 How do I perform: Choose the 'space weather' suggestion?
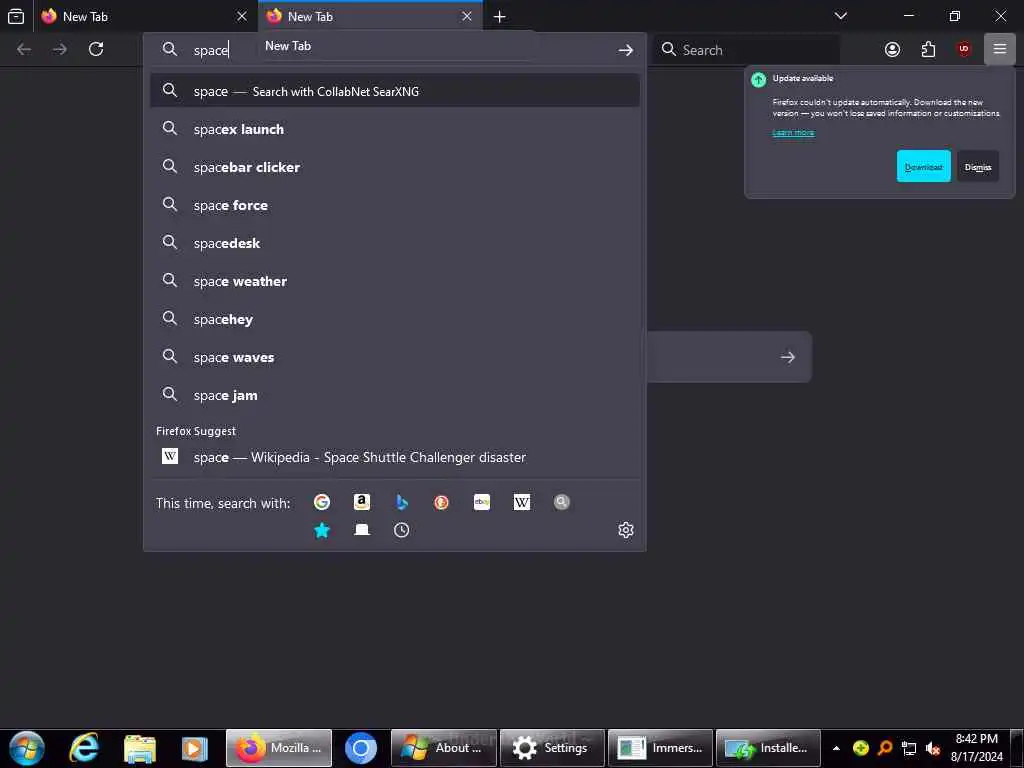point(394,281)
